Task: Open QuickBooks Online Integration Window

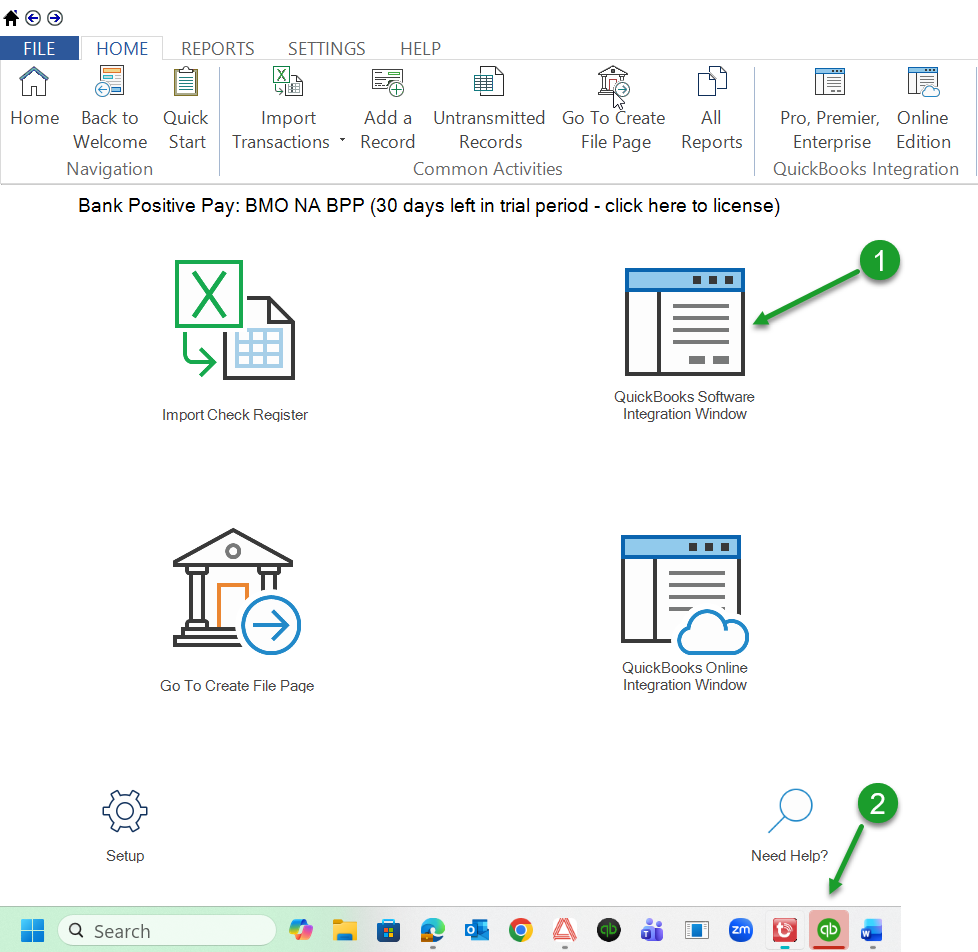Action: click(x=684, y=593)
